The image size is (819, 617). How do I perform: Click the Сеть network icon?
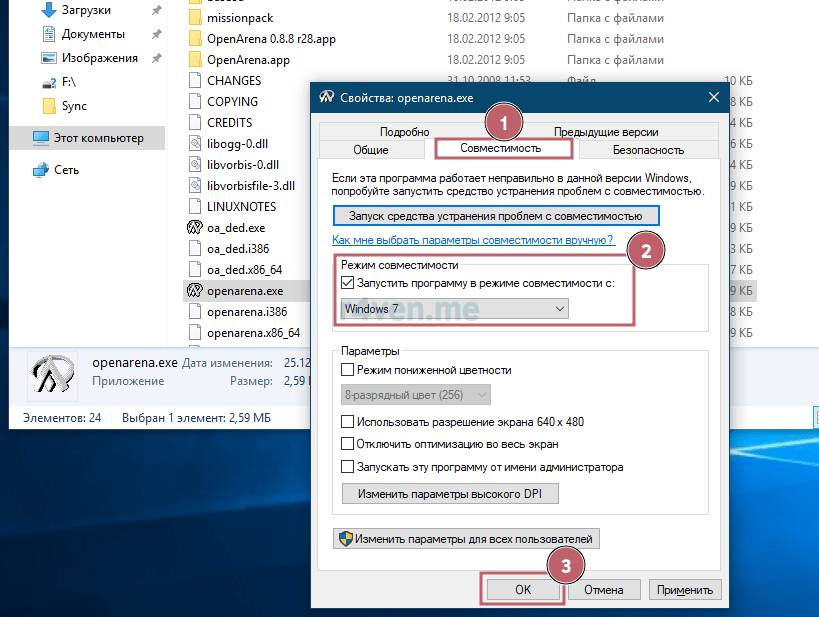(40, 170)
